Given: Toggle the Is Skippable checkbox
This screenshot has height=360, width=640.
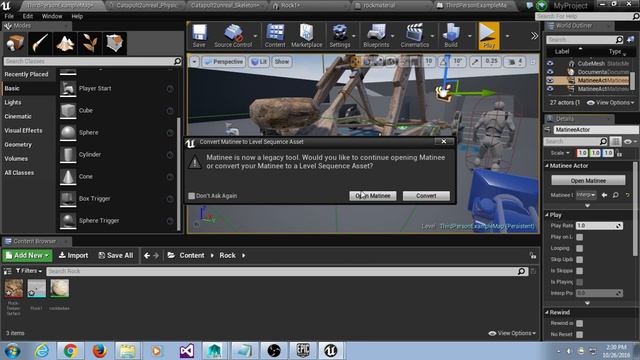Looking at the screenshot, I should pyautogui.click(x=580, y=271).
